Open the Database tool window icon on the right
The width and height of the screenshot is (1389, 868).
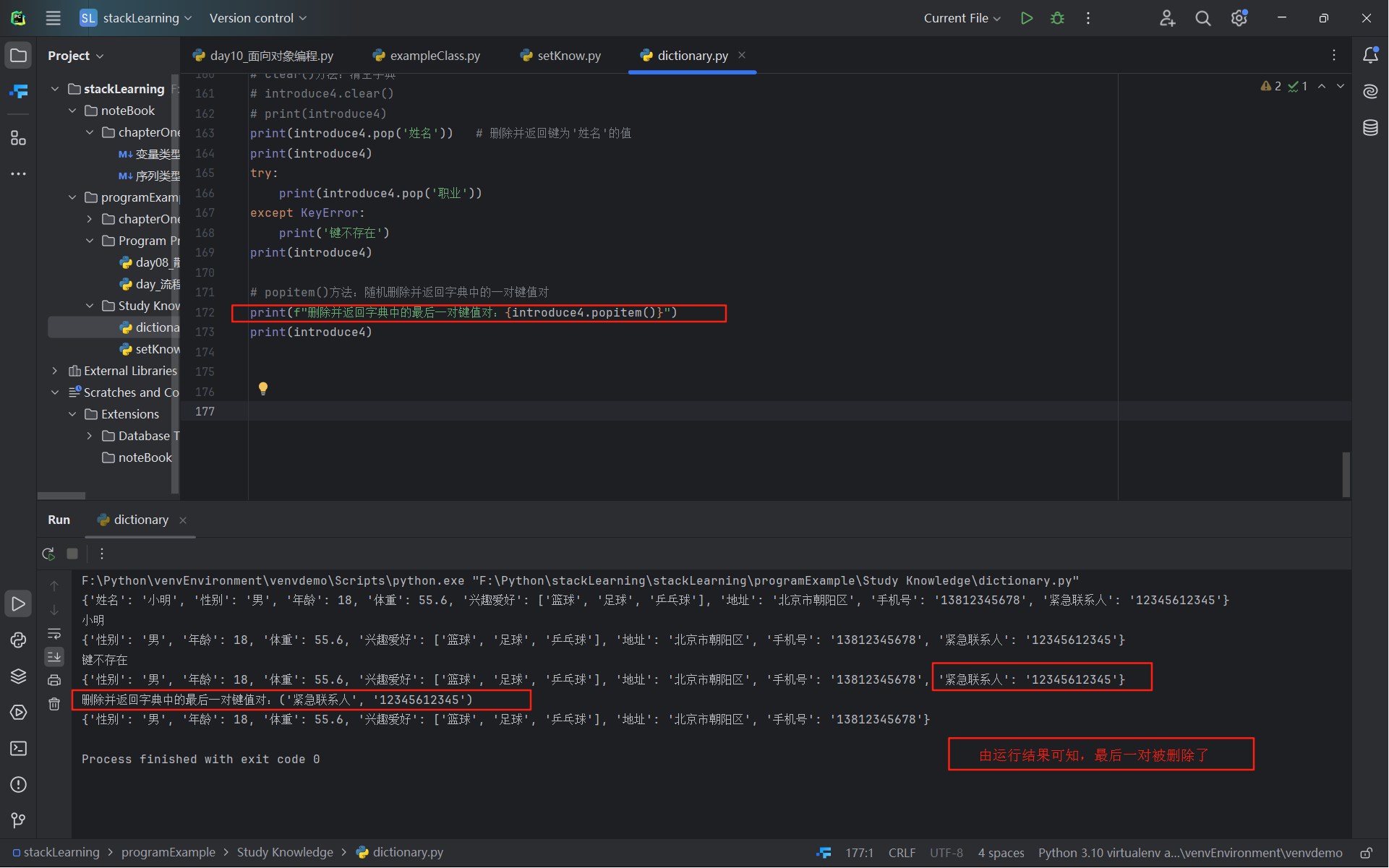[1370, 128]
